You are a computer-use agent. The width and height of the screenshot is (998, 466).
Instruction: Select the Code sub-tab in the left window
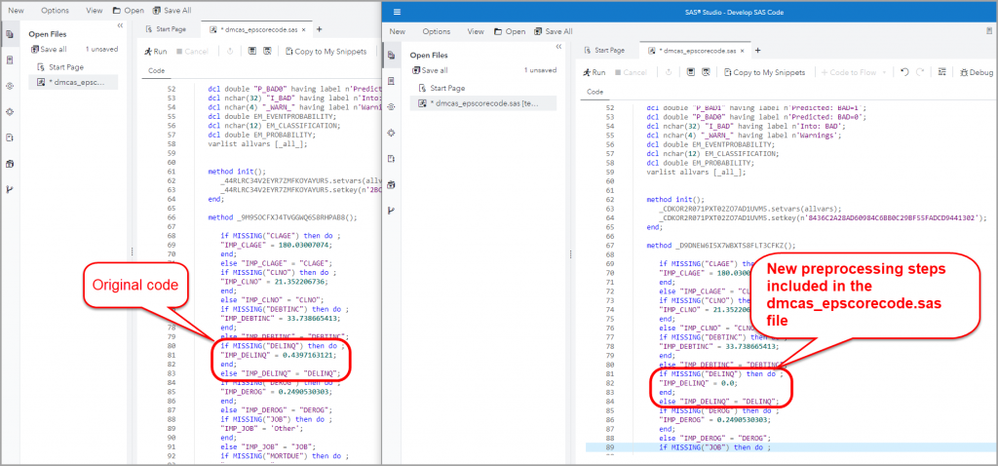click(157, 71)
